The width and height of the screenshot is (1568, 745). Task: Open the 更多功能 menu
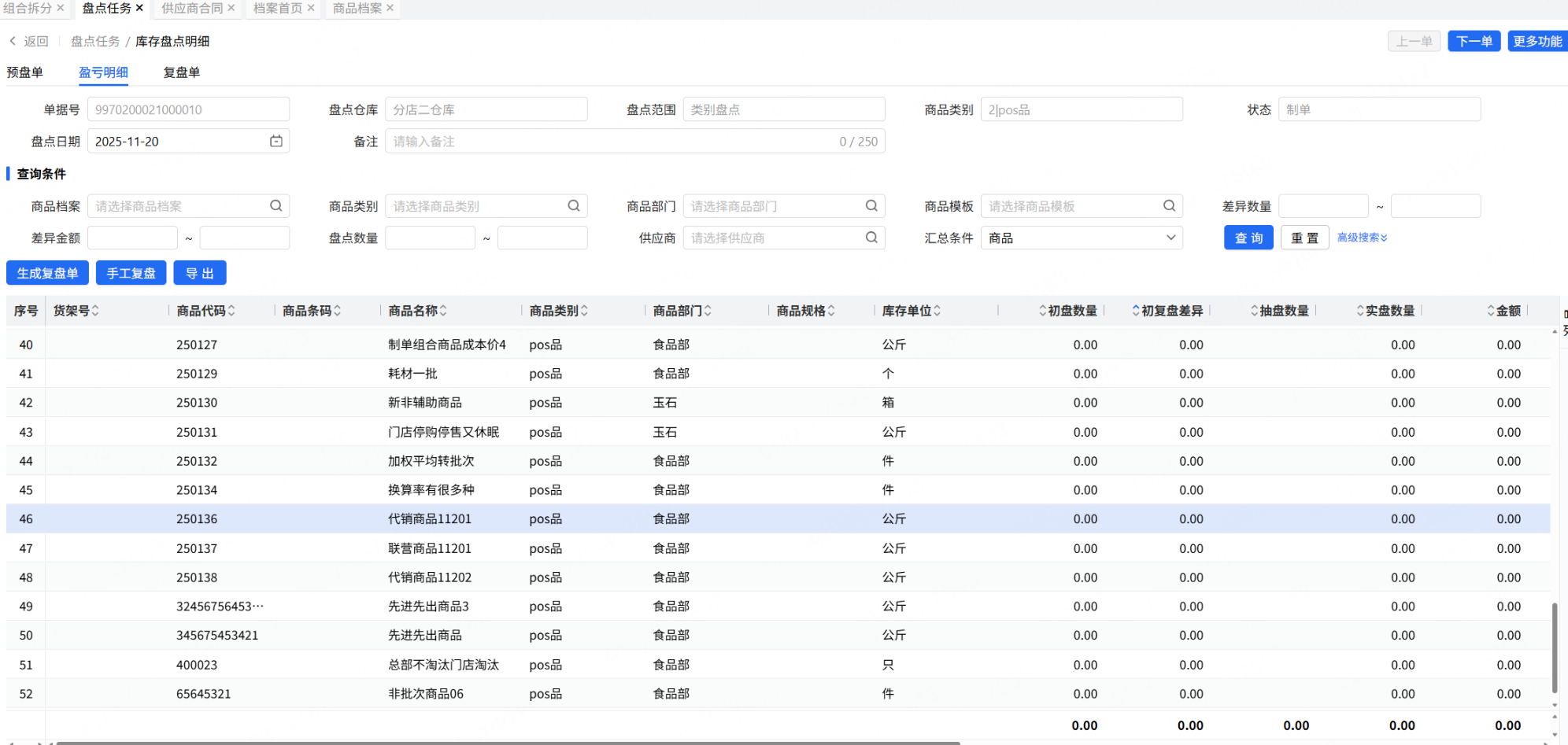[x=1537, y=41]
